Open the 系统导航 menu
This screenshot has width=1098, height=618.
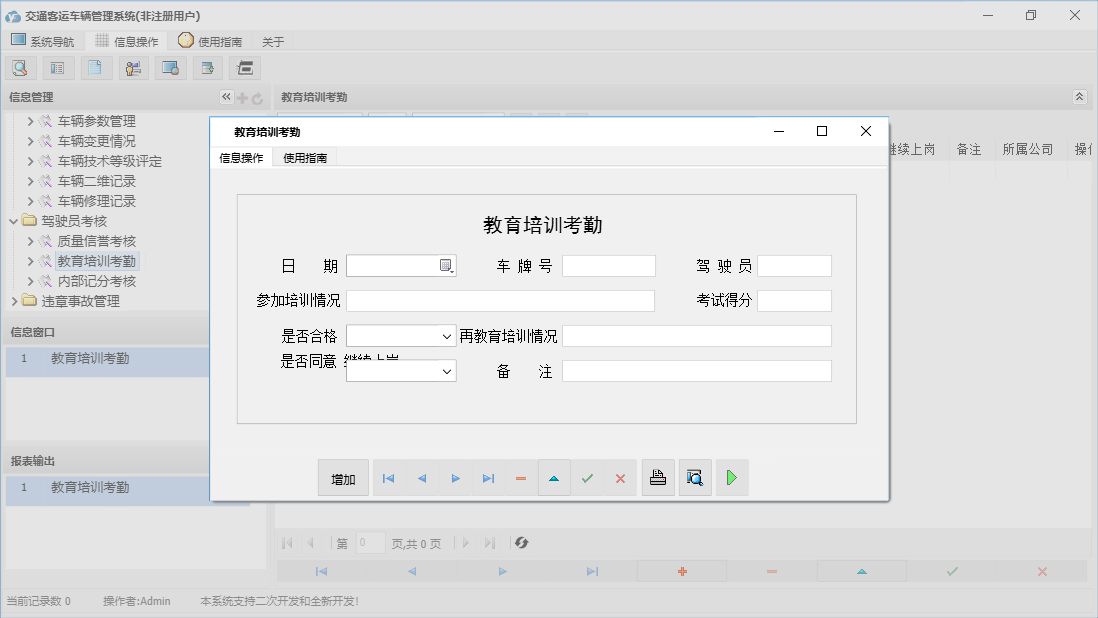point(44,40)
